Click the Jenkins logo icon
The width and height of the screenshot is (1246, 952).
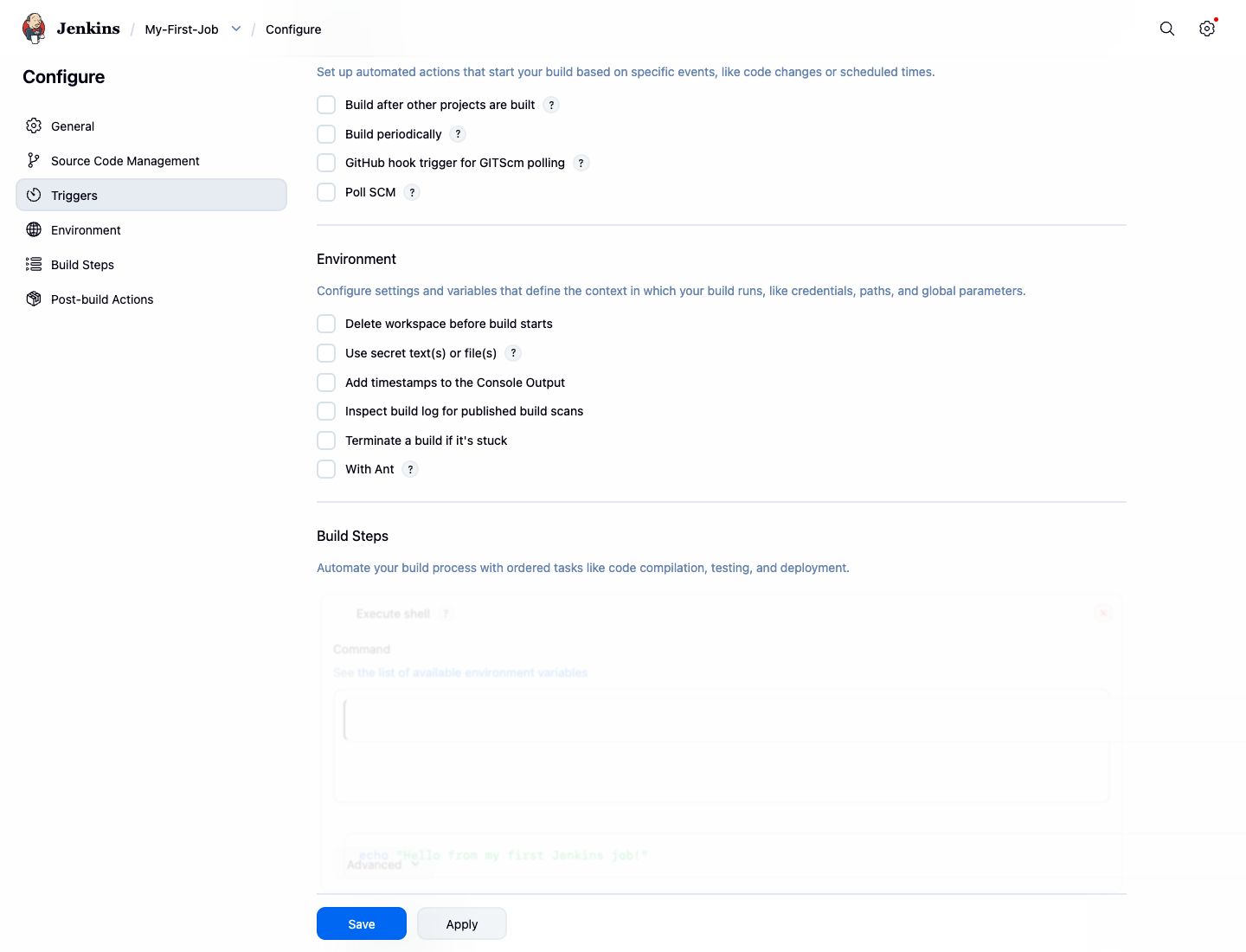[34, 29]
